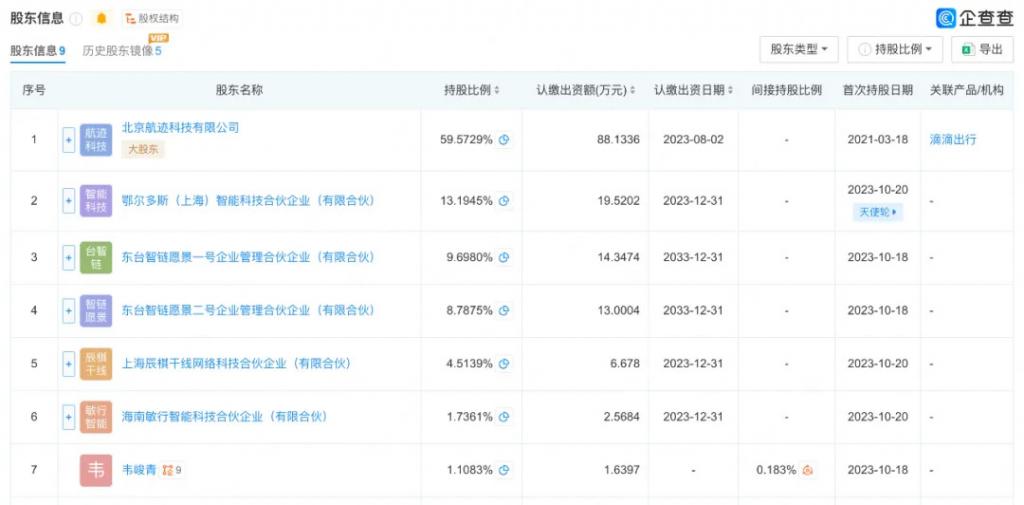Sort by 认缴出资额(万元) column header
Viewport: 1024px width, 505px height.
tap(585, 90)
